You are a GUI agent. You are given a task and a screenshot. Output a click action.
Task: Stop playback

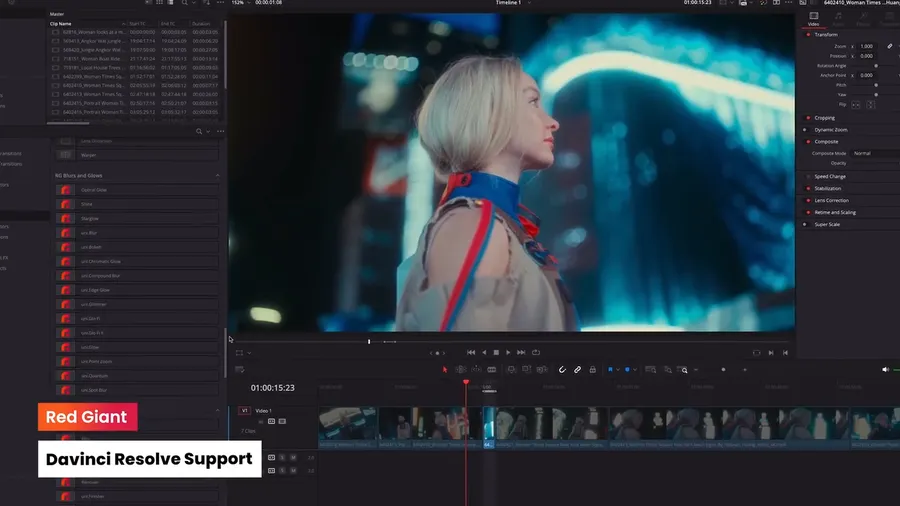496,352
